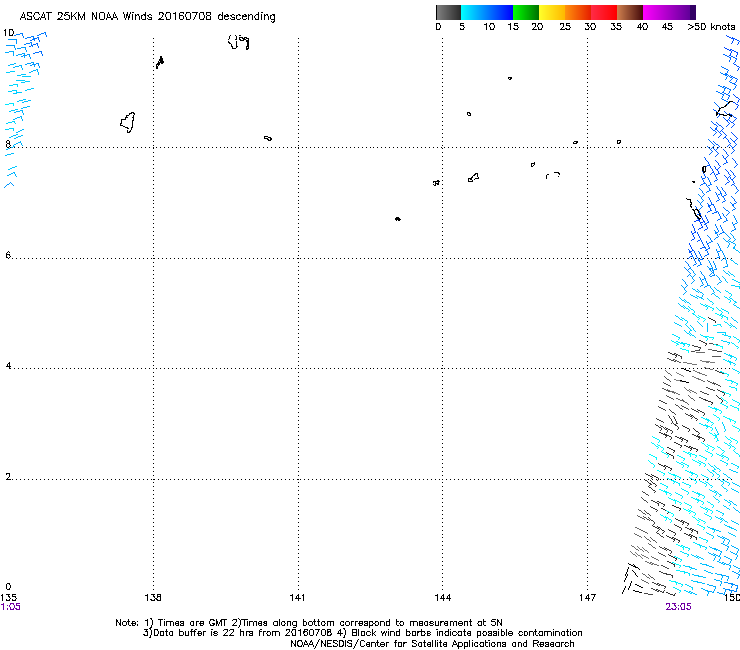Select the latitude label '6'
The height and width of the screenshot is (650, 740).
click(8, 255)
